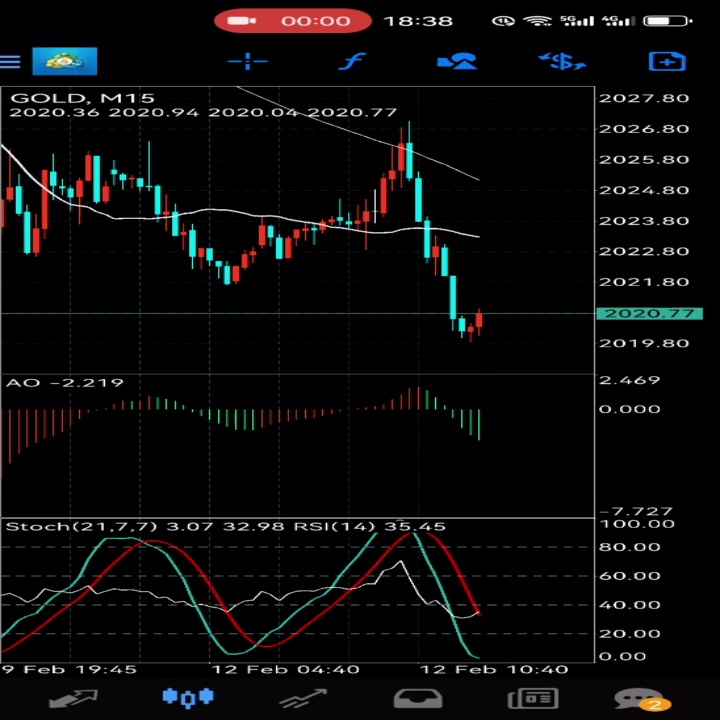The image size is (720, 720).
Task: Tap the 12 Feb 10:40 time label
Action: point(494,669)
